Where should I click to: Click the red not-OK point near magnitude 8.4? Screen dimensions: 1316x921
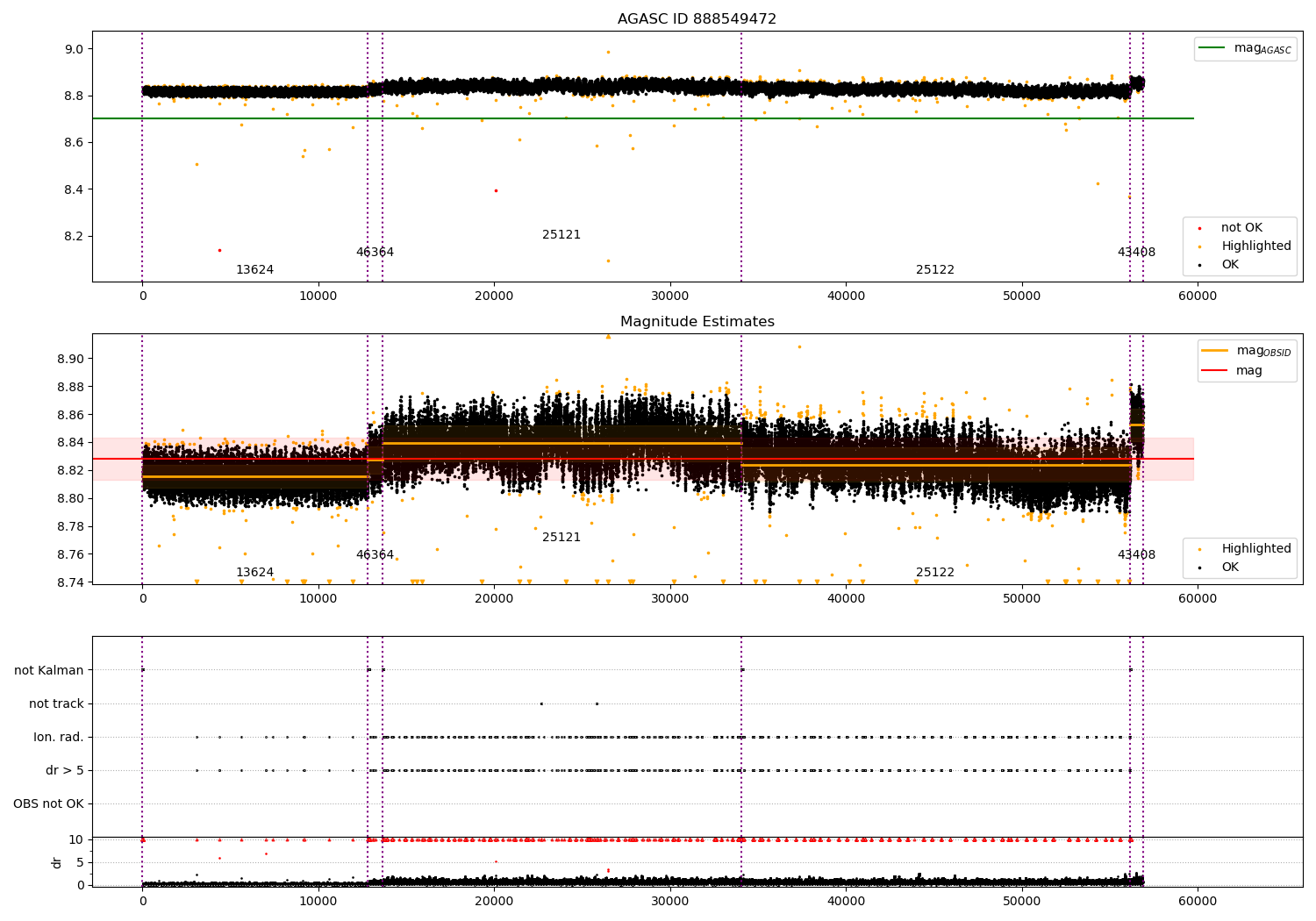[x=496, y=190]
